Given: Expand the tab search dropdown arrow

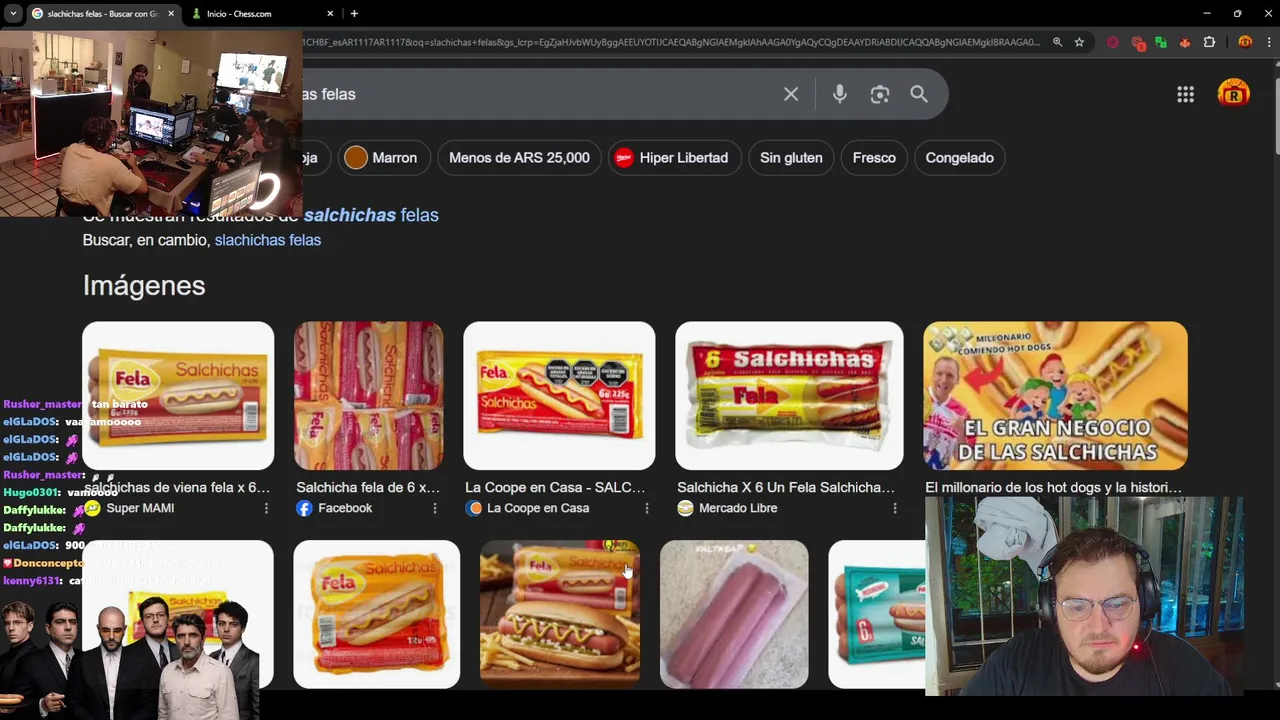Looking at the screenshot, I should (x=13, y=13).
